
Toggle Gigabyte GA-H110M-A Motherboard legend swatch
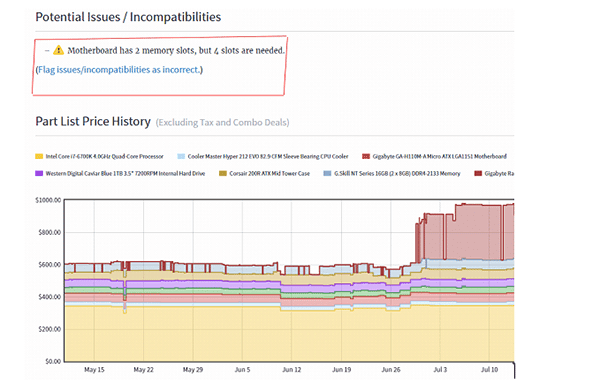366,156
